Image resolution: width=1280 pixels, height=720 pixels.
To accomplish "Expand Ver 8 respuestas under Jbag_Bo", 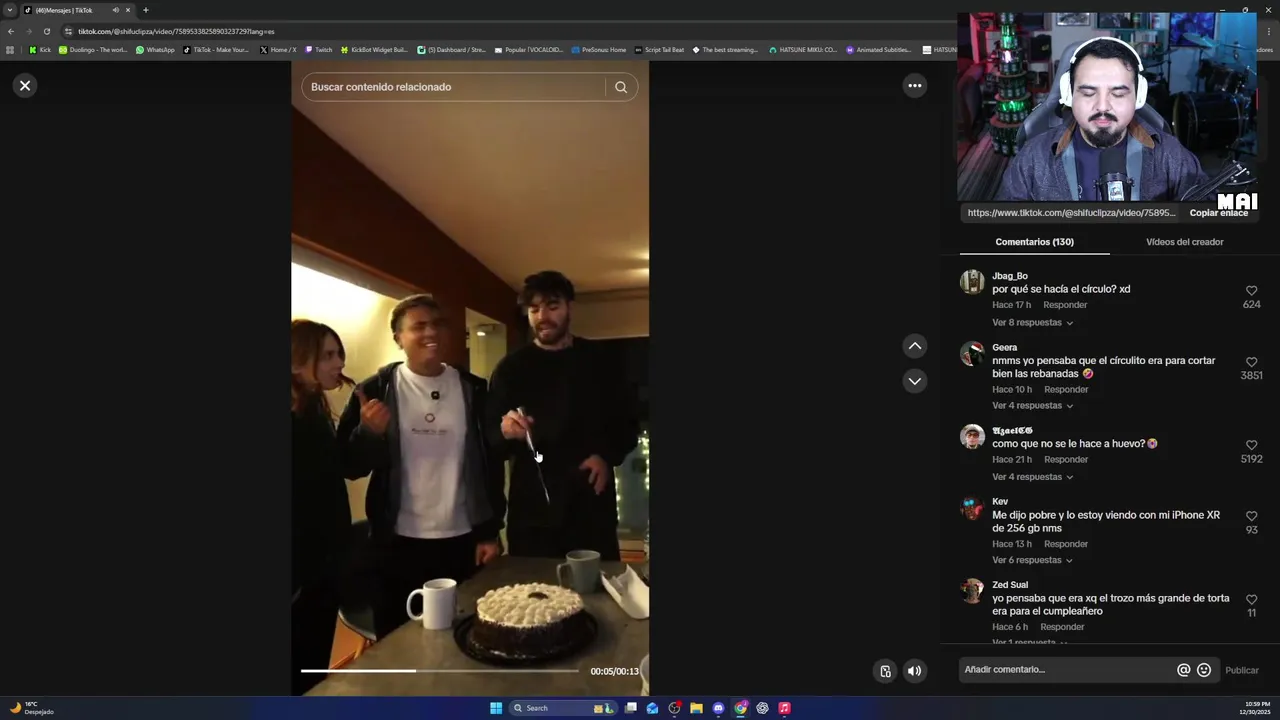I will pos(1032,323).
